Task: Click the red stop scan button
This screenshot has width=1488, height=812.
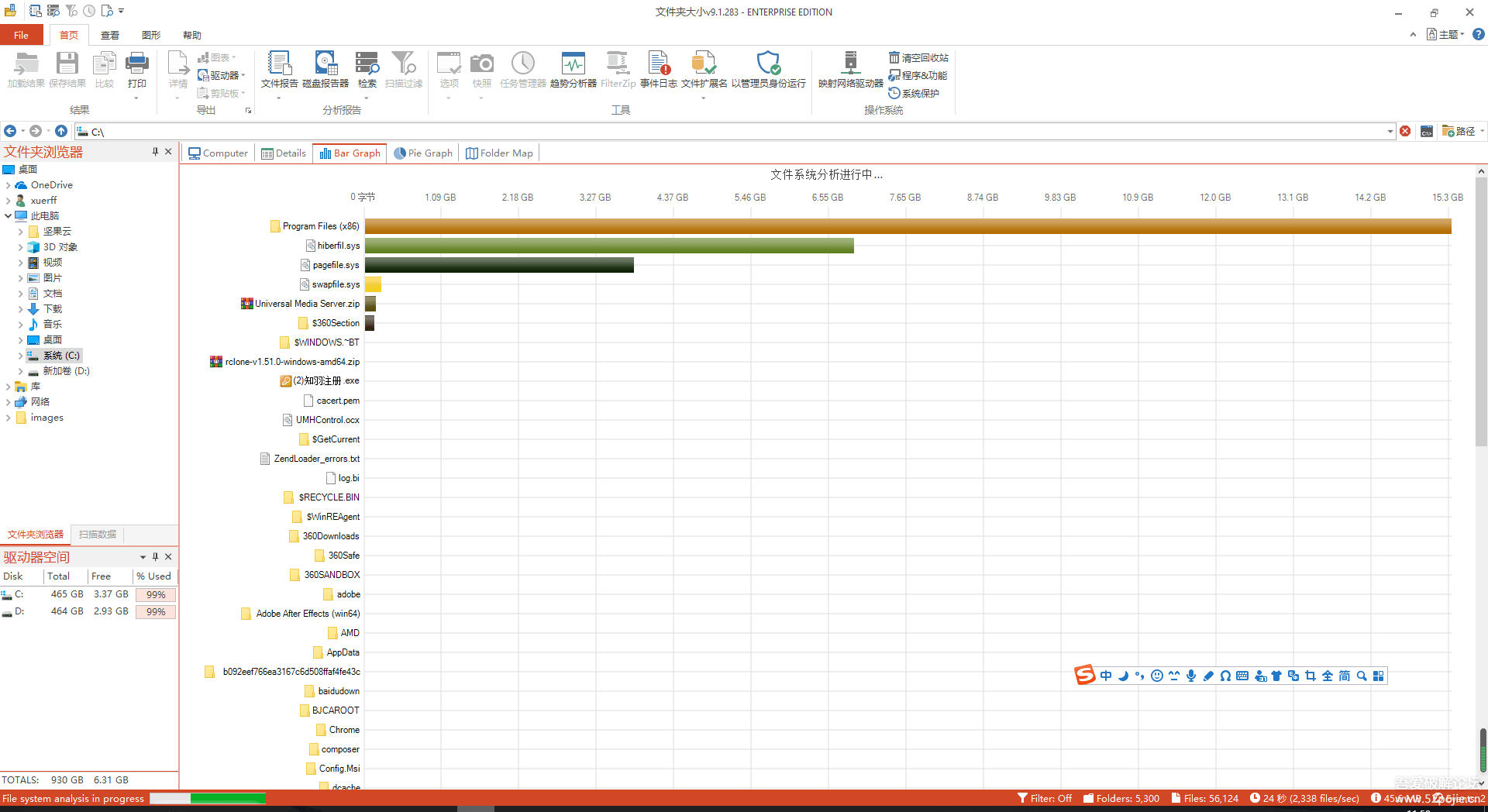Action: [1405, 132]
